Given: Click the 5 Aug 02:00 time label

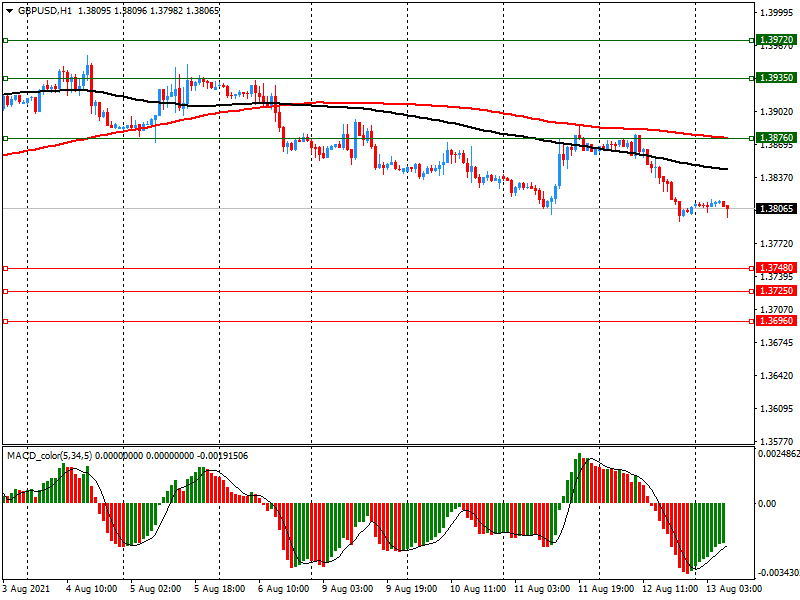Looking at the screenshot, I should click(156, 589).
